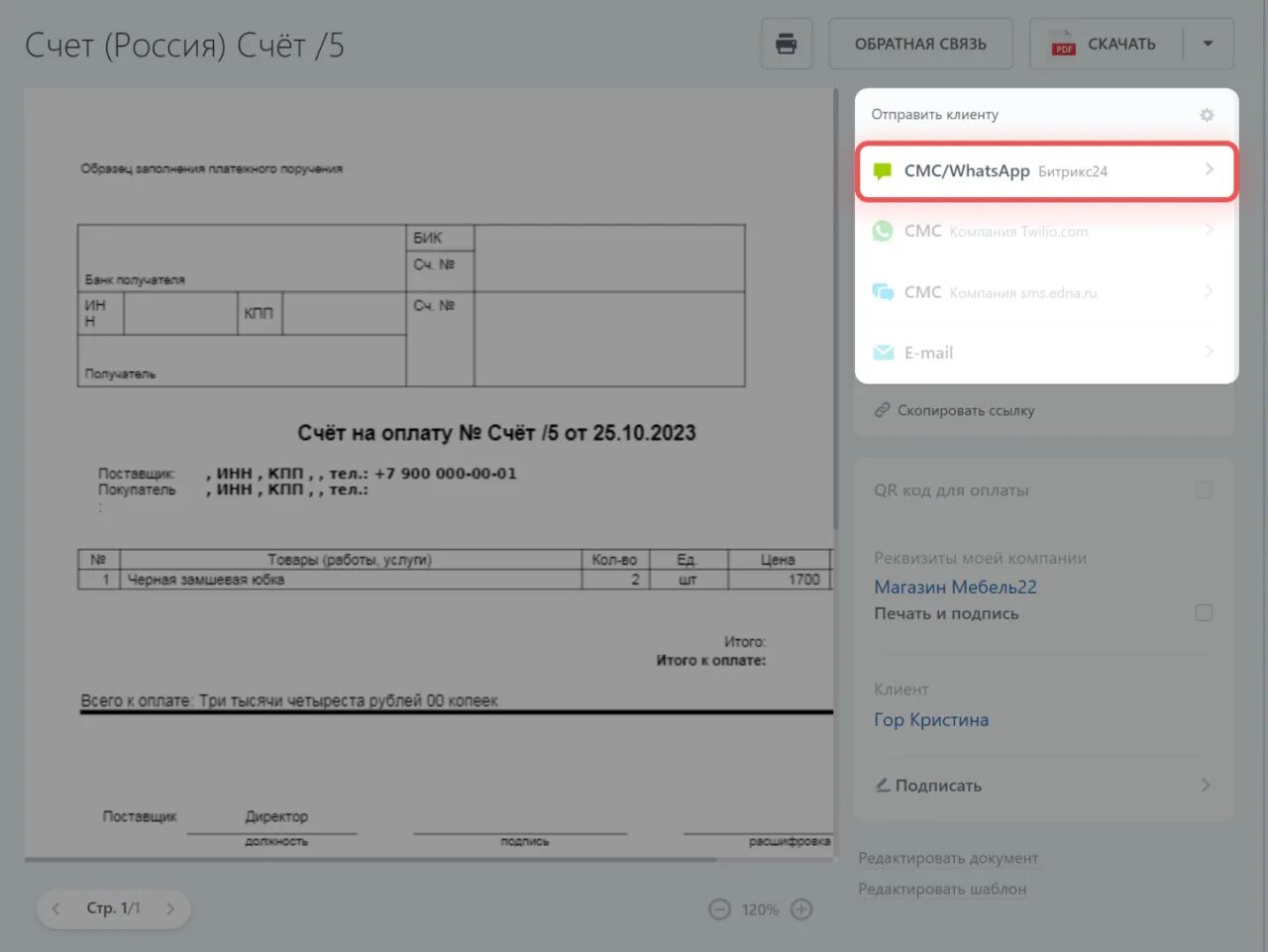Zoom in with plus icon

802,909
